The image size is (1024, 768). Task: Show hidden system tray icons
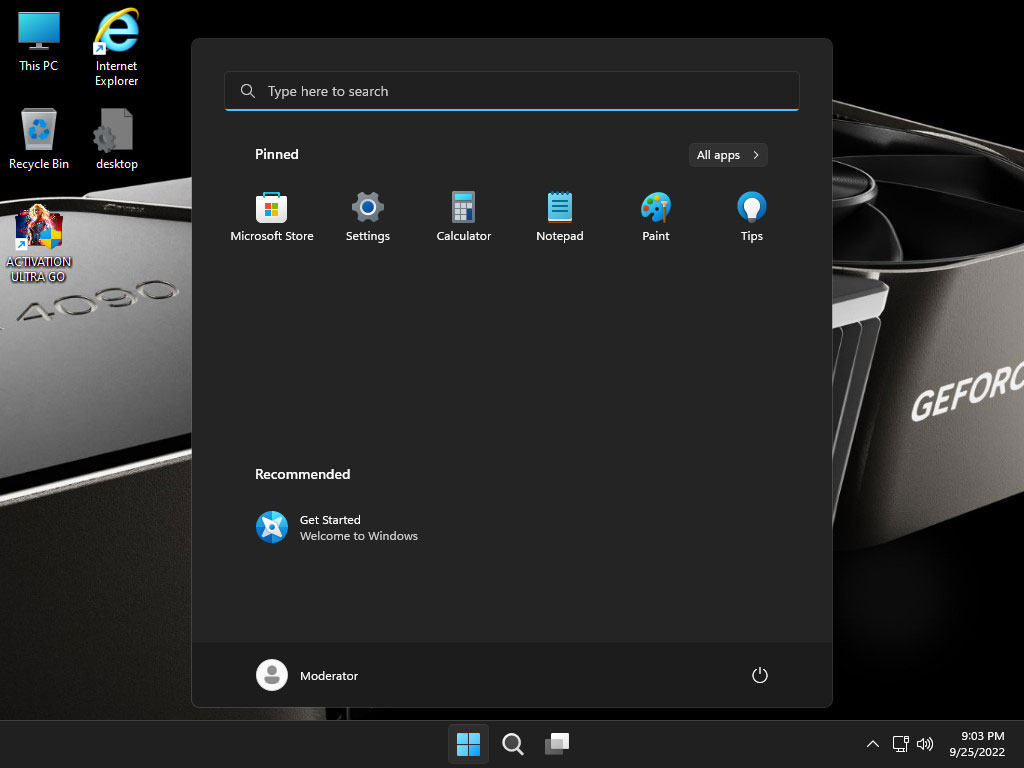click(872, 744)
